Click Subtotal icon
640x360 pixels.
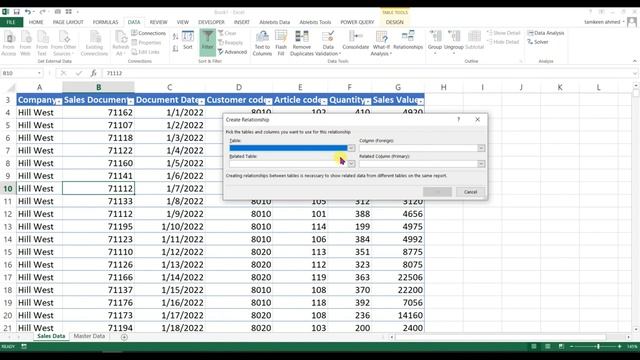click(x=474, y=41)
